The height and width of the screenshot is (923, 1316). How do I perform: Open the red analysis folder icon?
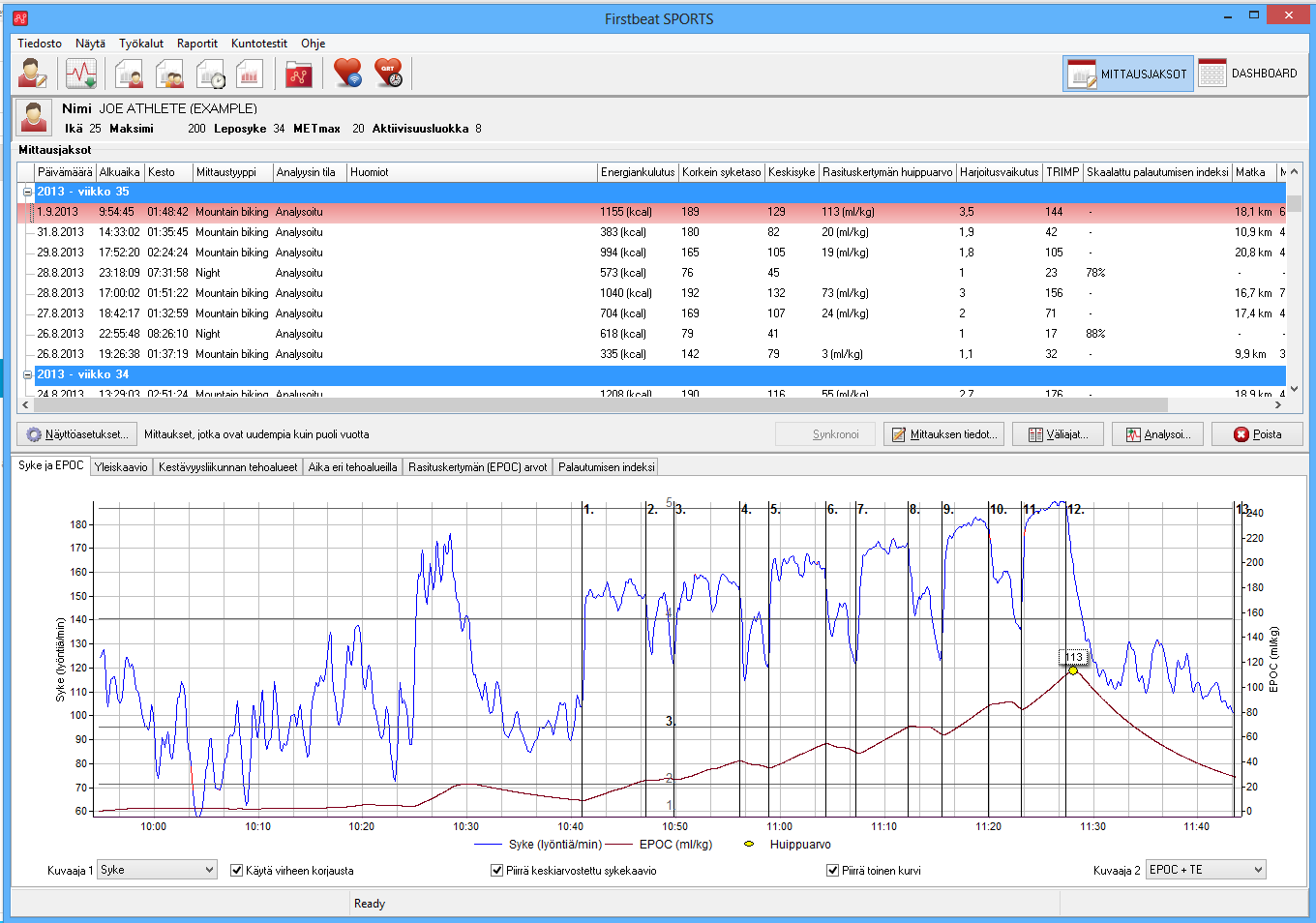[299, 74]
